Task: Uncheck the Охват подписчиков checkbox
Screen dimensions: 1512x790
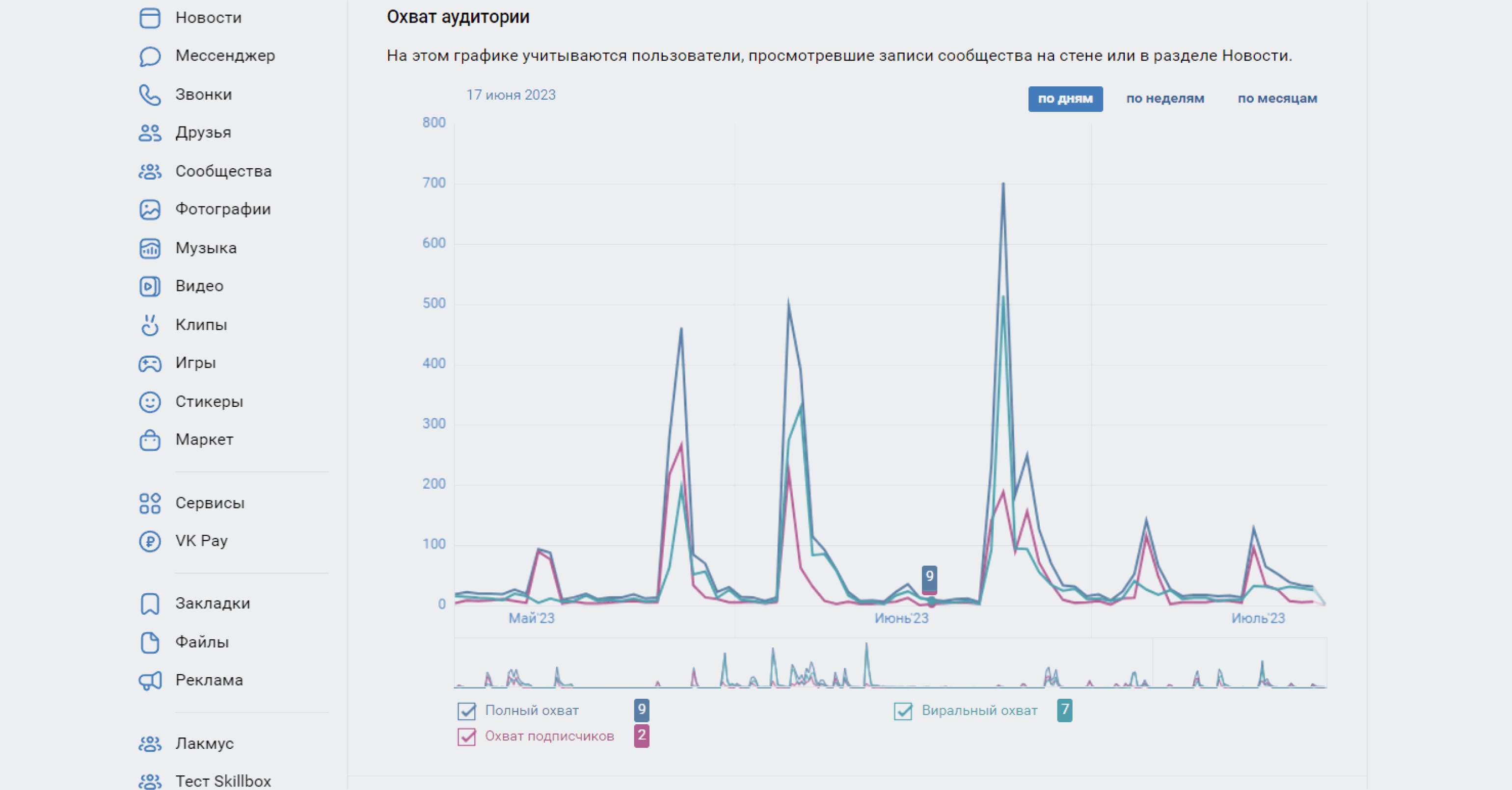Action: pyautogui.click(x=467, y=737)
